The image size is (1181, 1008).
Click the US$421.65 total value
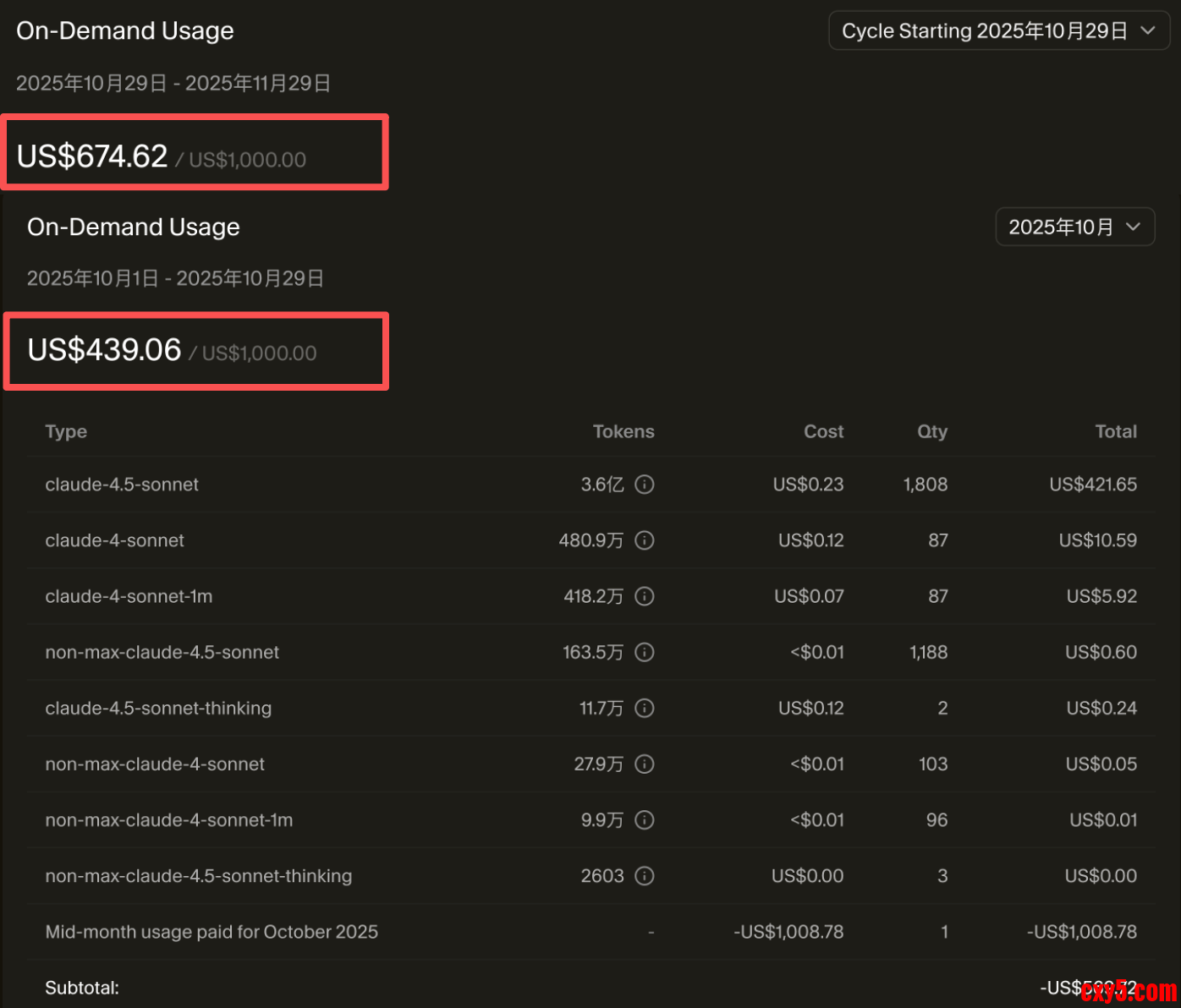pos(1093,485)
